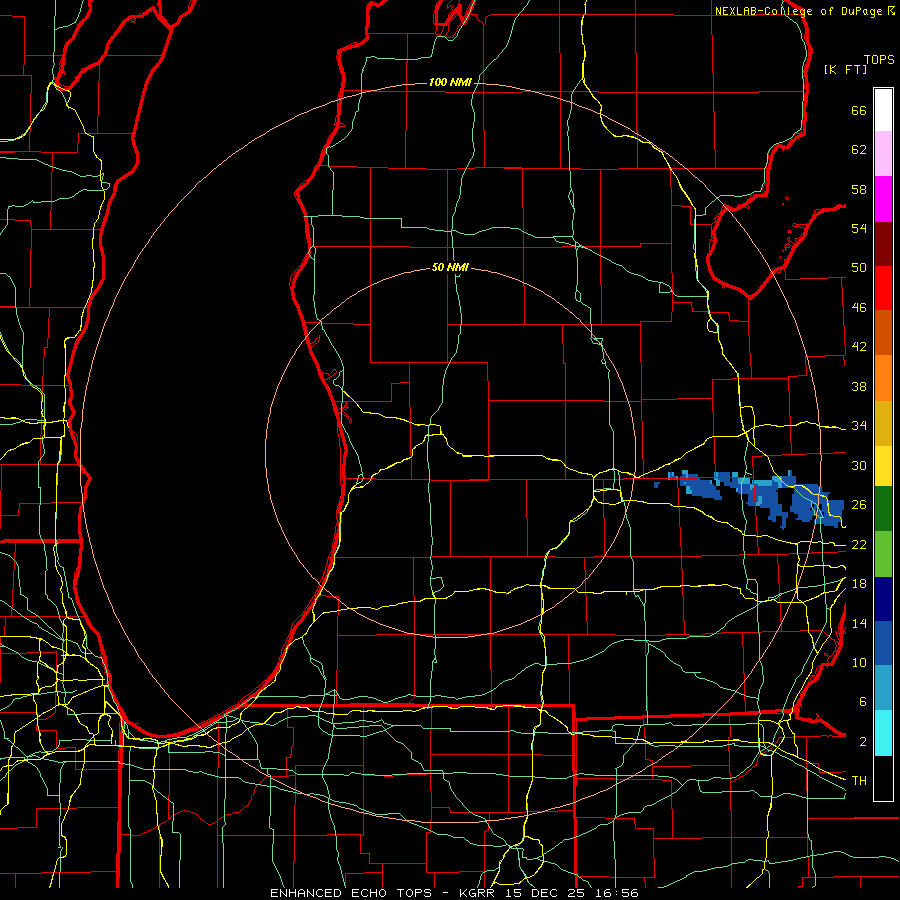Select the 46 legend value
Image resolution: width=900 pixels, height=900 pixels.
coord(859,308)
